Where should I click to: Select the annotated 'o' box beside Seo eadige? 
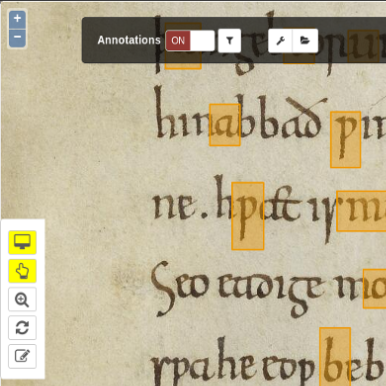click(375, 289)
